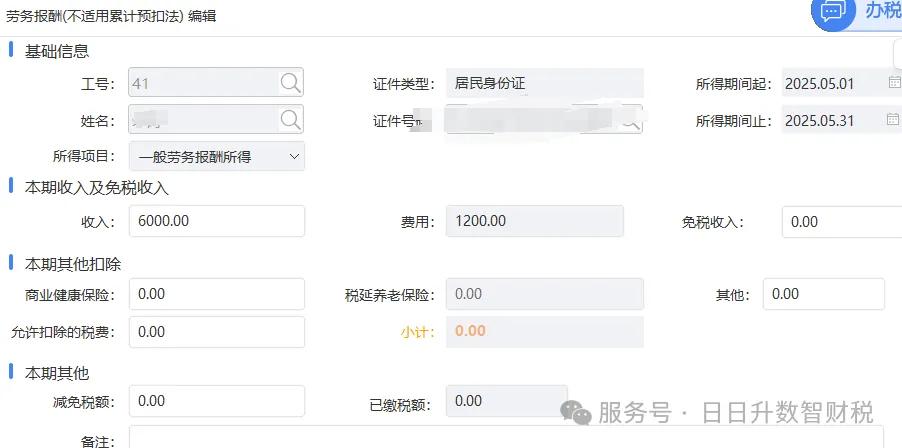The width and height of the screenshot is (902, 448).
Task: Click the 免税收入 input field
Action: pyautogui.click(x=842, y=222)
